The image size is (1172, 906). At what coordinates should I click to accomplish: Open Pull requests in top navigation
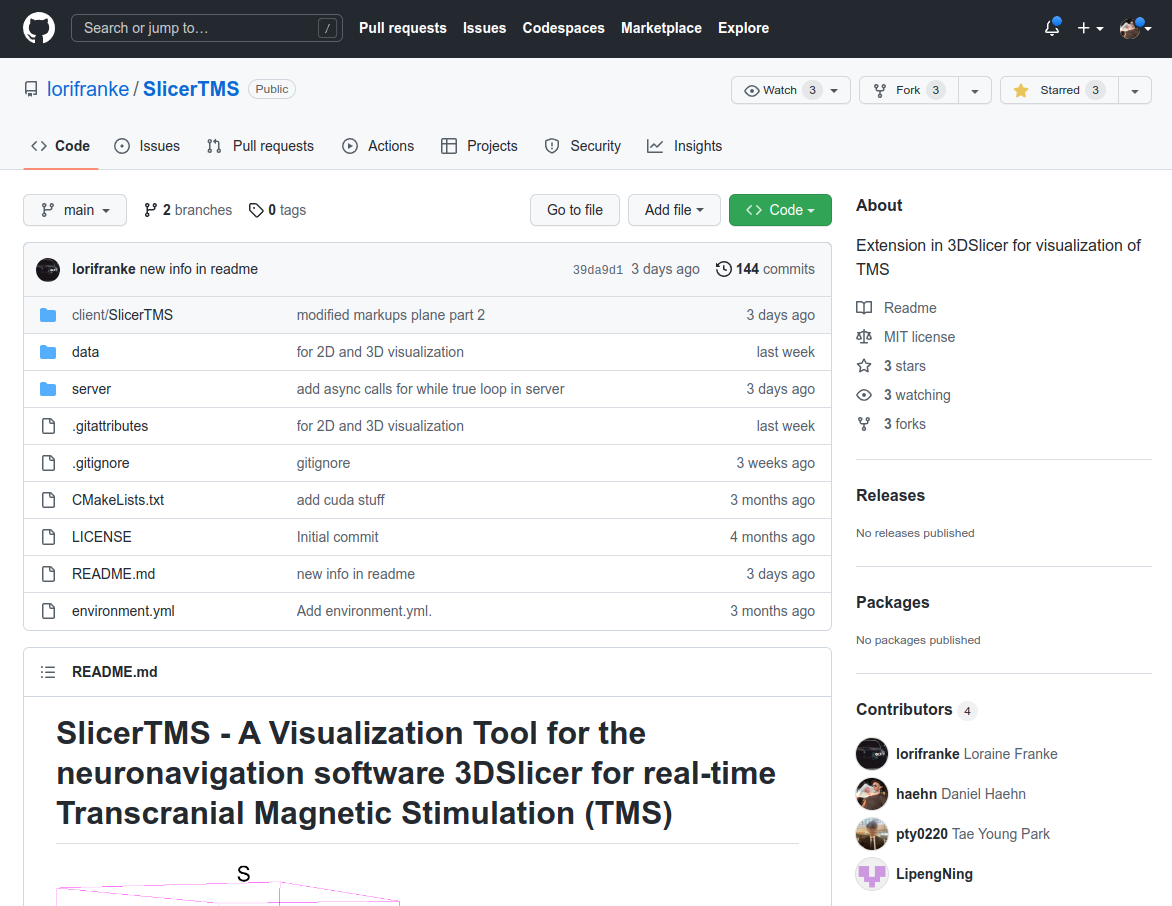point(402,28)
